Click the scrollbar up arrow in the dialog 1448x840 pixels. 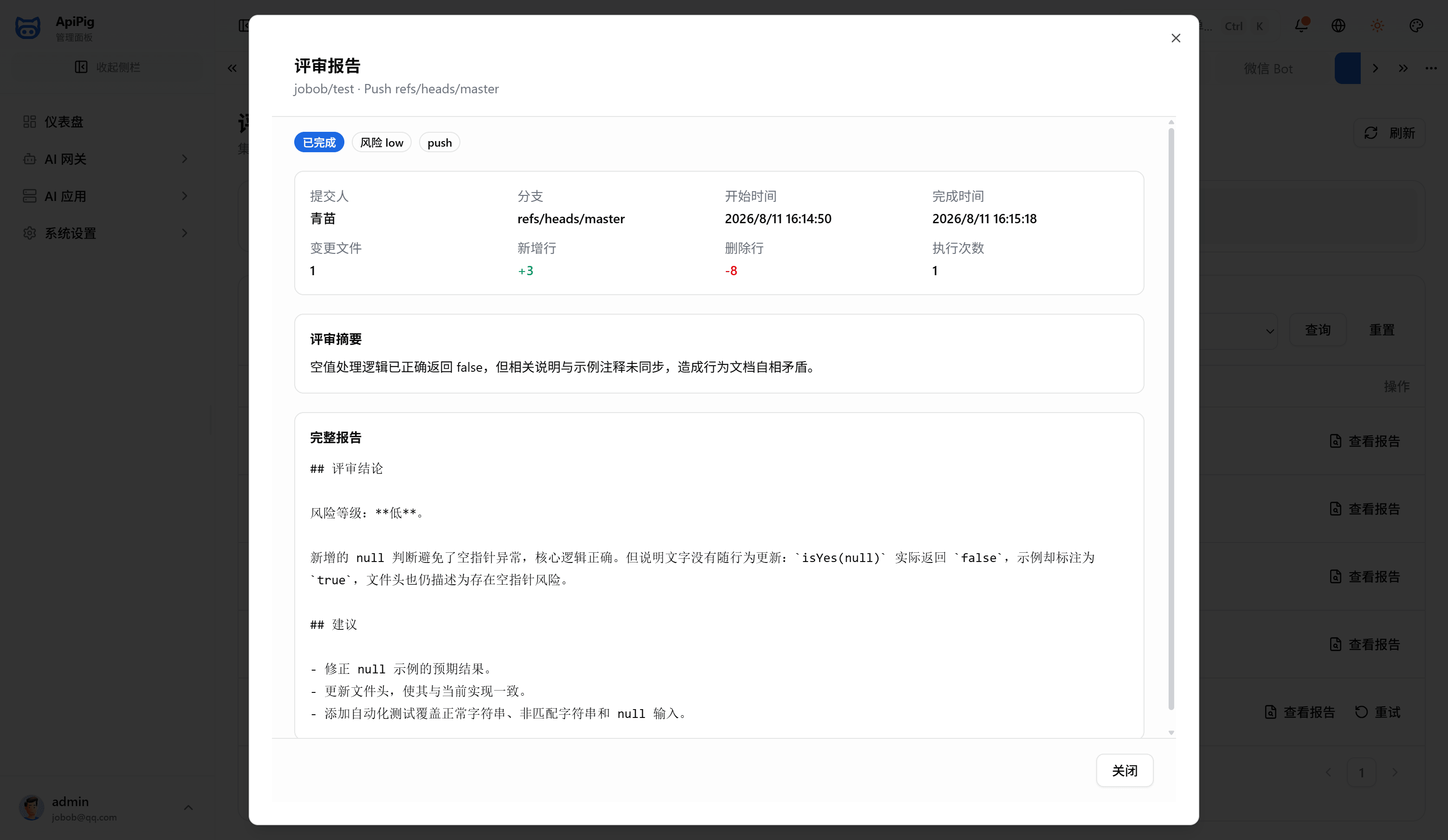(1171, 122)
